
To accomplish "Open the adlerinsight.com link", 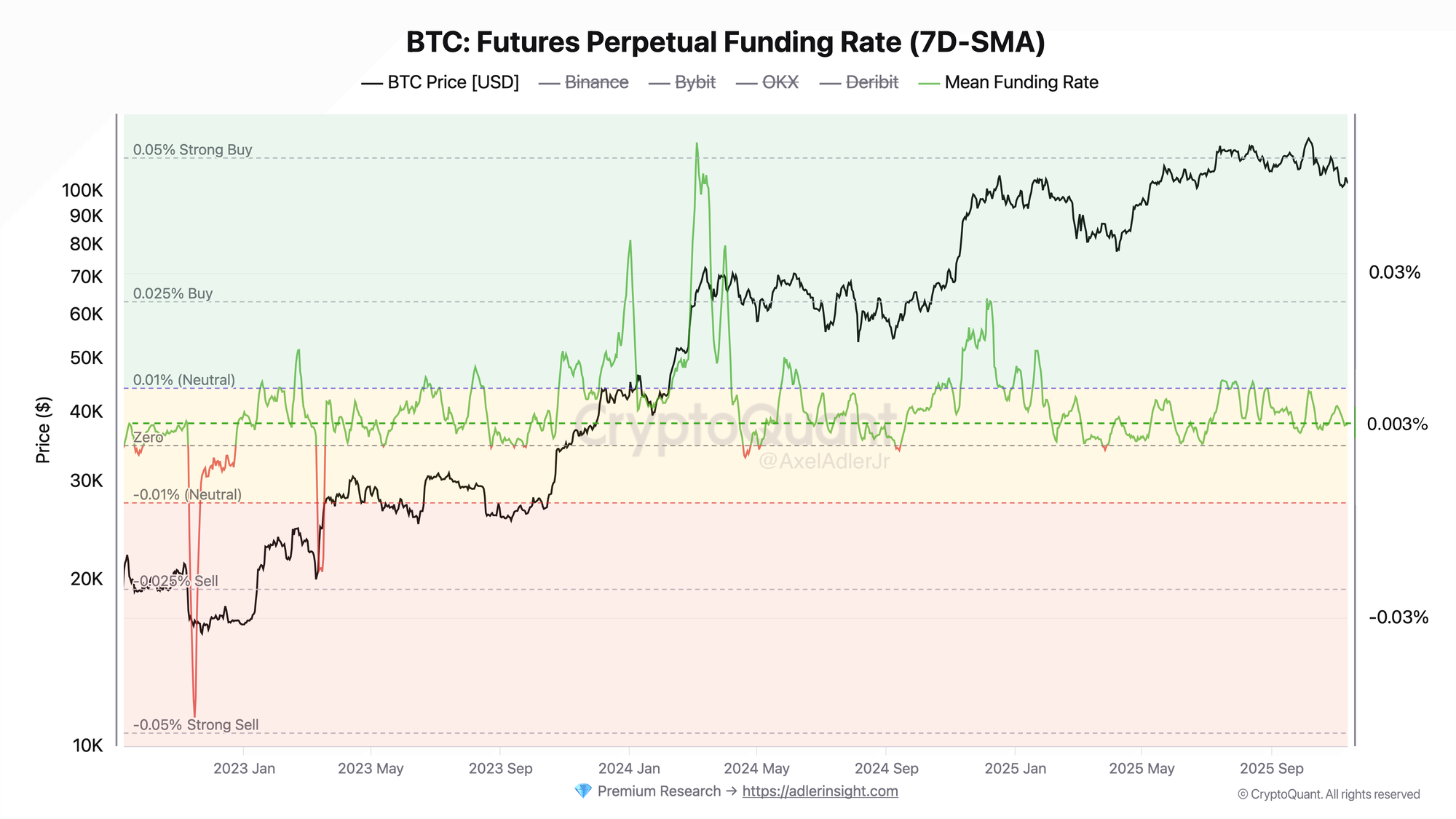I will [820, 791].
